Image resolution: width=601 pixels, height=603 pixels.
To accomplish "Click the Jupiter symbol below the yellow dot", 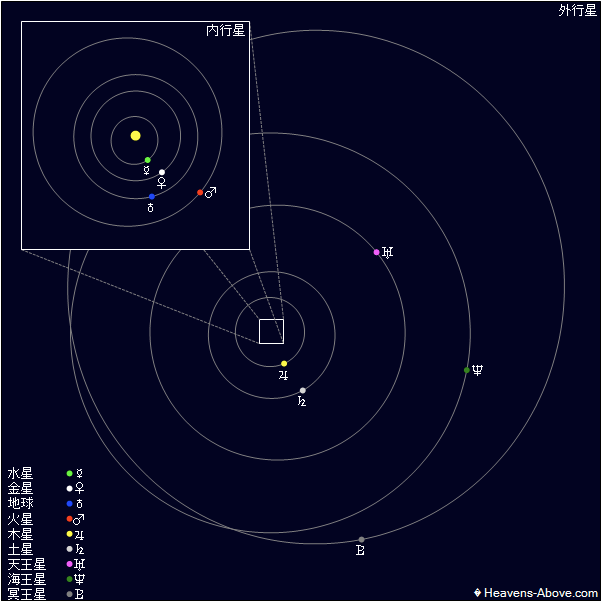I will pos(283,375).
